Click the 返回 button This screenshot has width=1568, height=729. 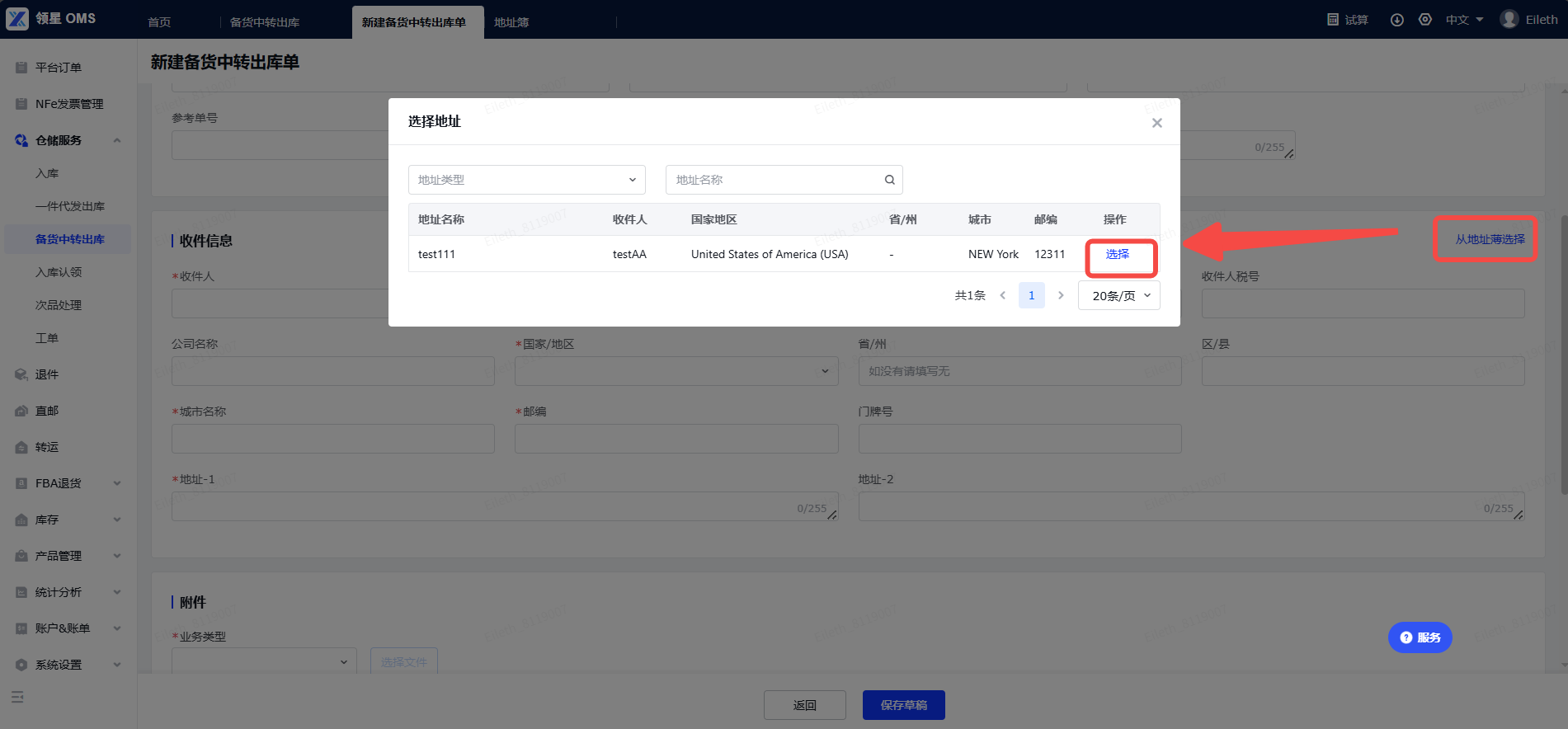point(805,705)
